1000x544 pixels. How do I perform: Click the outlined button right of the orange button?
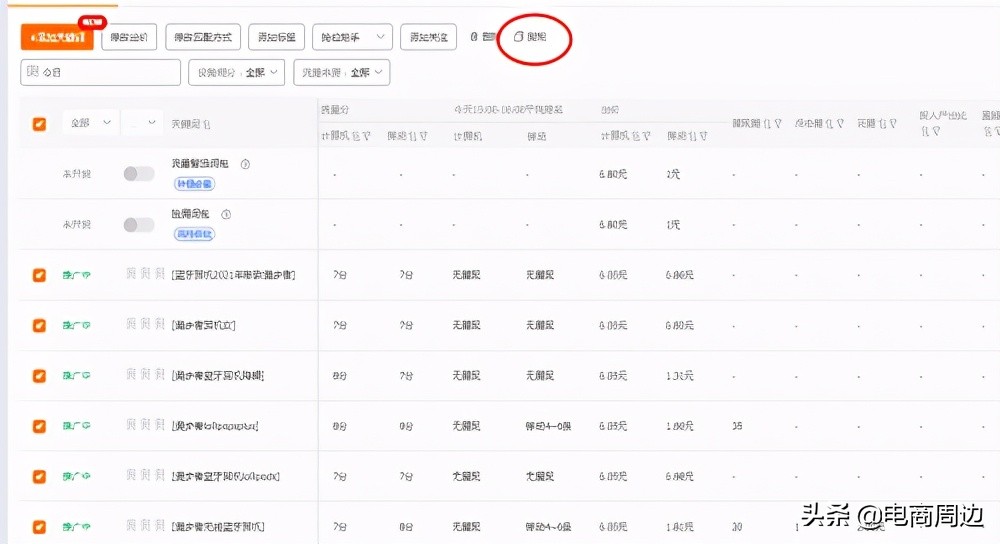(129, 37)
